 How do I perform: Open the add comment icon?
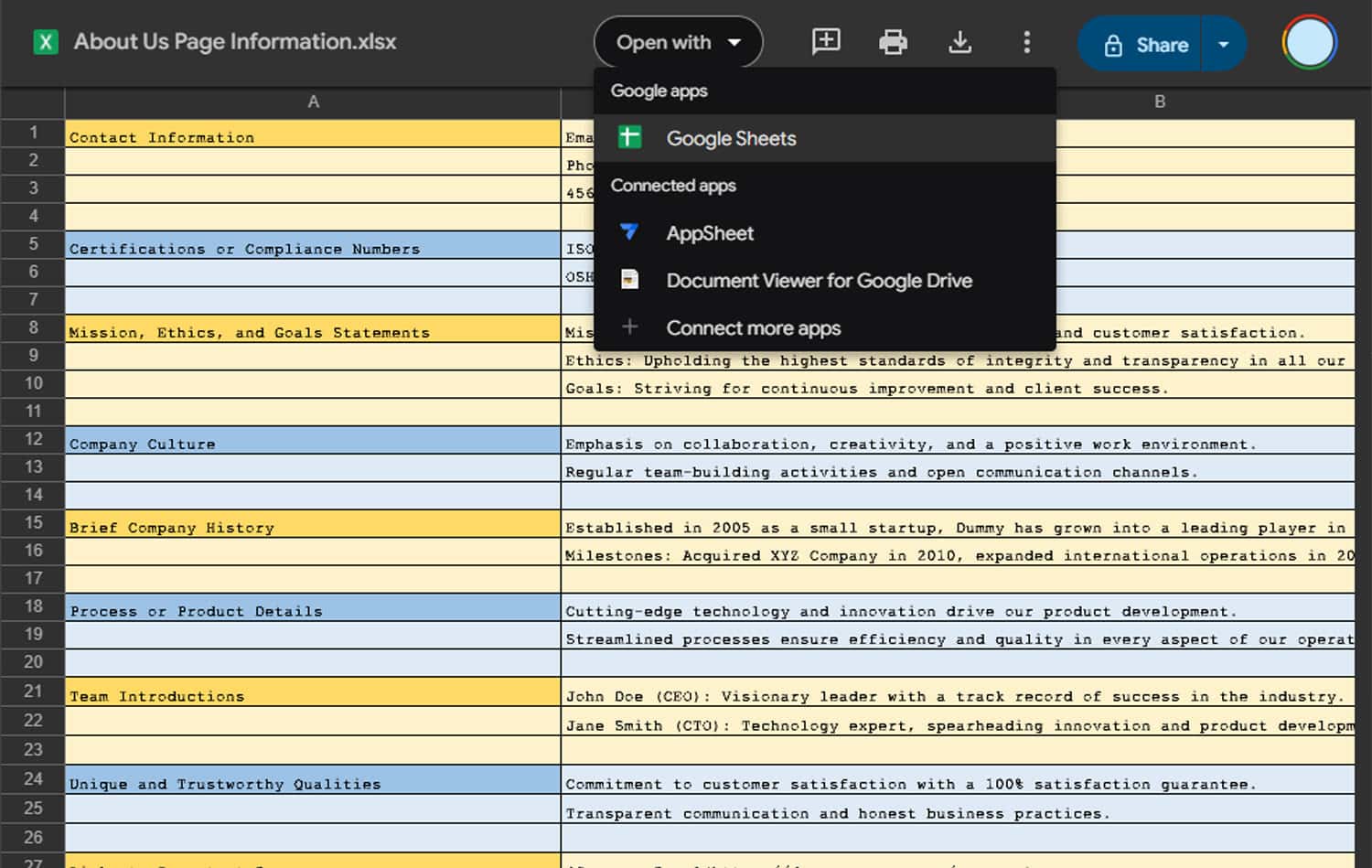tap(824, 41)
